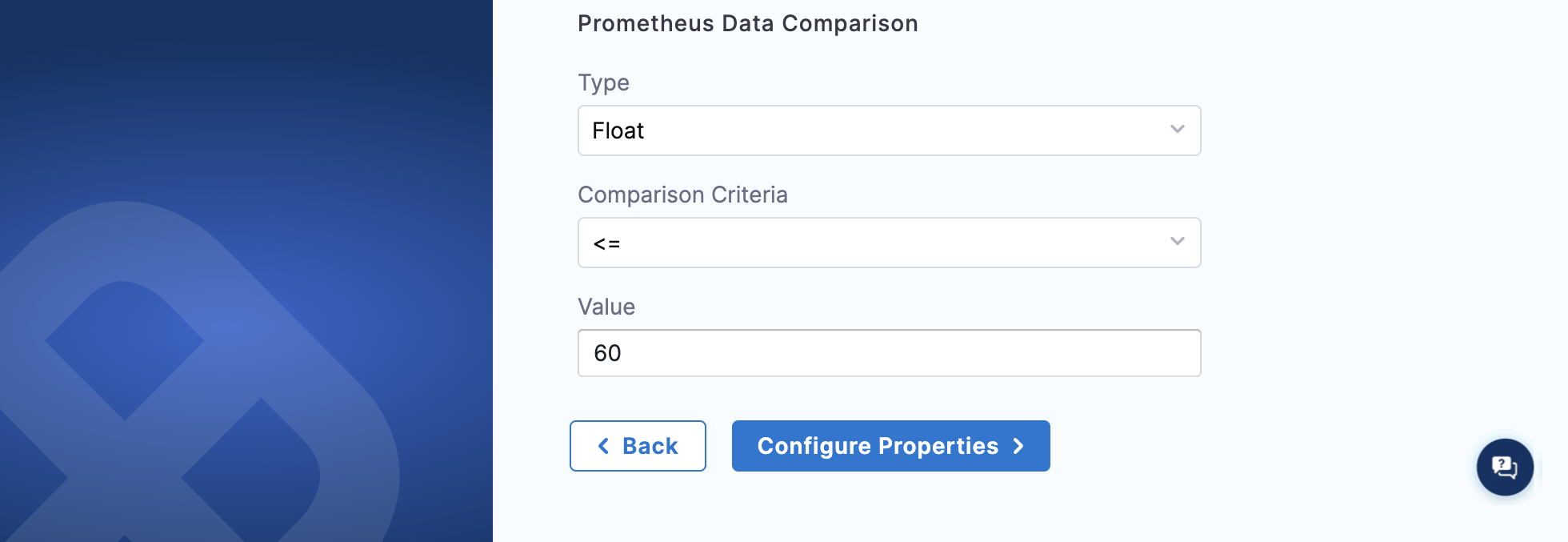Viewport: 1568px width, 542px height.
Task: Open the Type dropdown box
Action: click(x=888, y=130)
